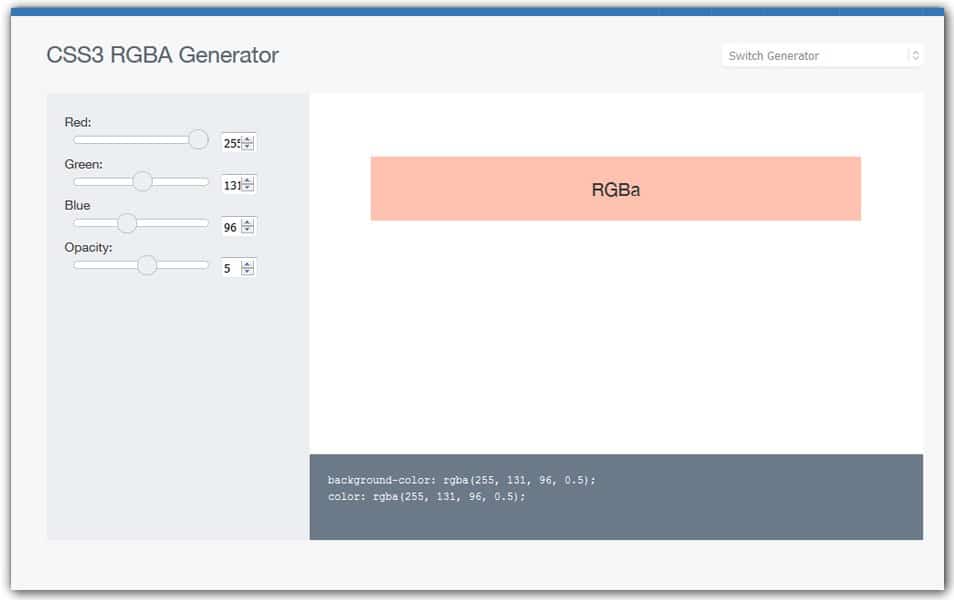Click the Red value decrement arrow

(247, 145)
